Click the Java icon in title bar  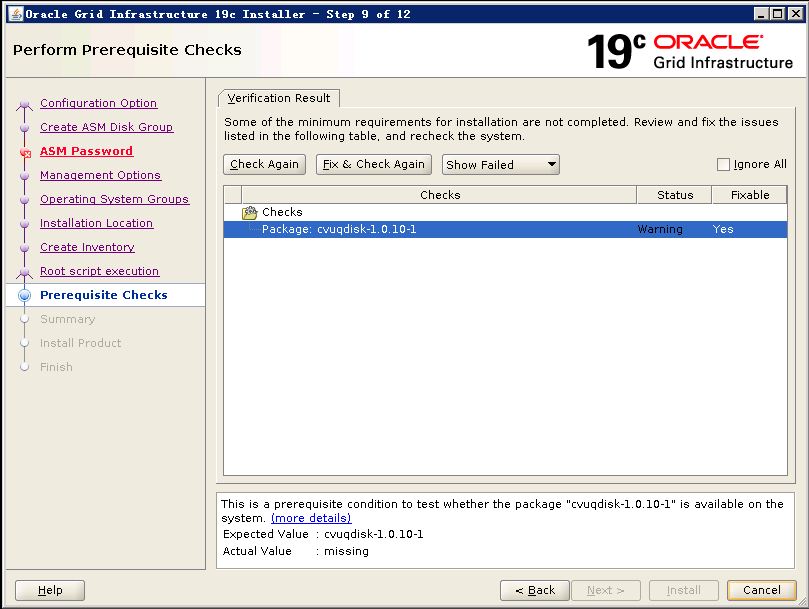[x=15, y=14]
